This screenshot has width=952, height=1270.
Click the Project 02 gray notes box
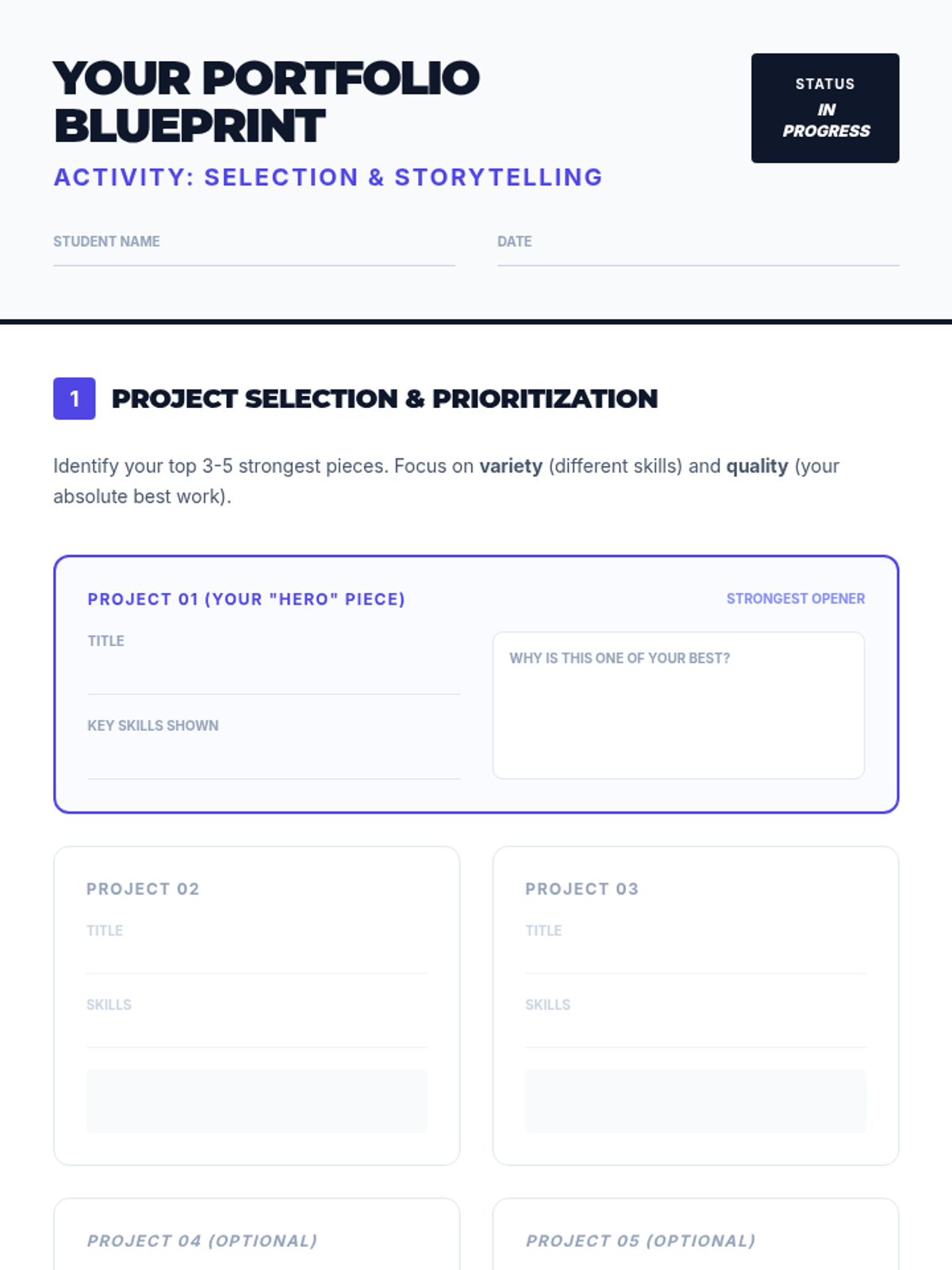pos(257,1100)
